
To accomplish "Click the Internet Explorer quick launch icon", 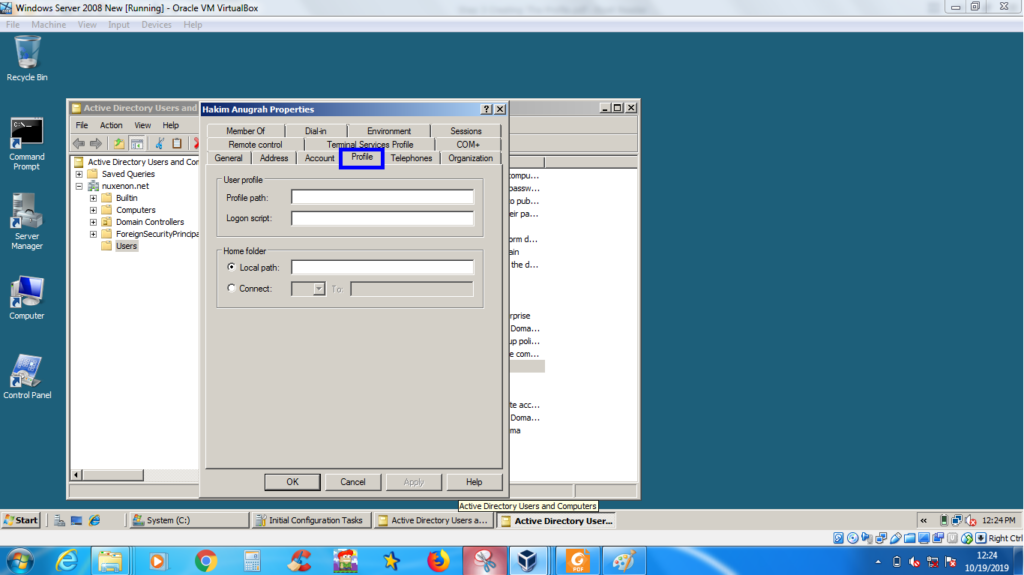I will [x=95, y=521].
